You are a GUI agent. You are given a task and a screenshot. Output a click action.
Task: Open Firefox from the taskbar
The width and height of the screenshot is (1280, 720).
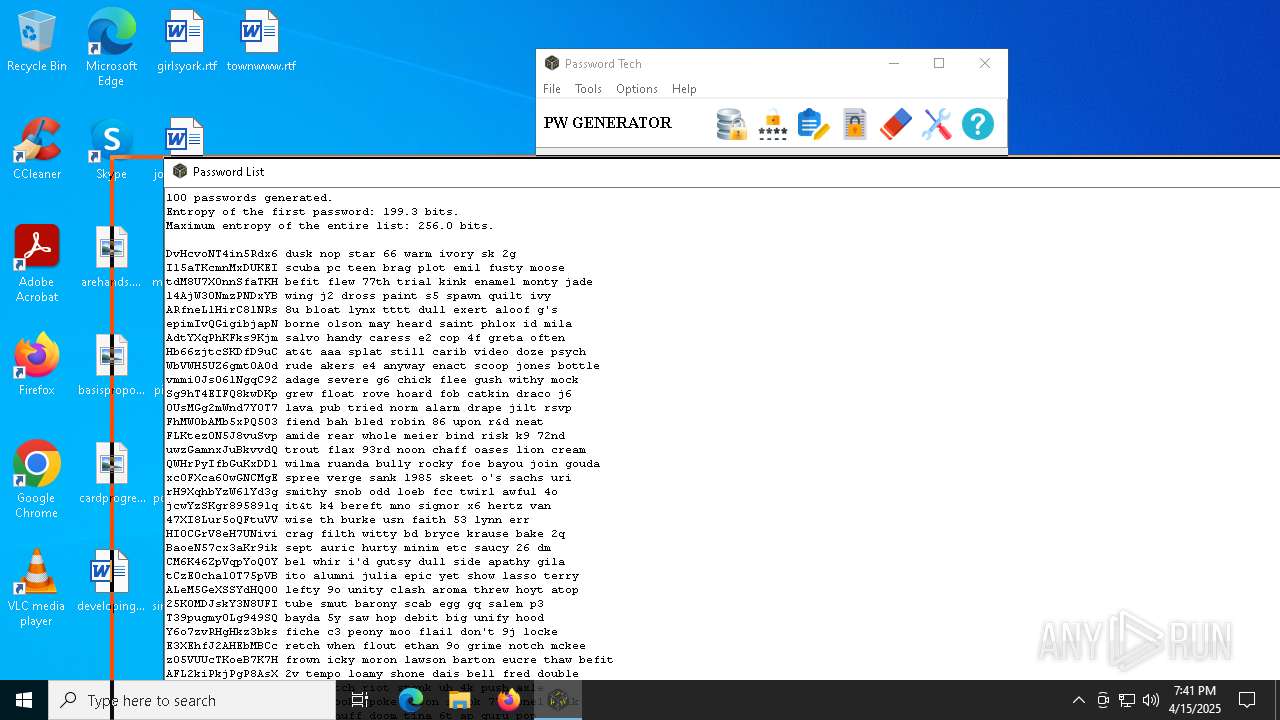[x=509, y=700]
